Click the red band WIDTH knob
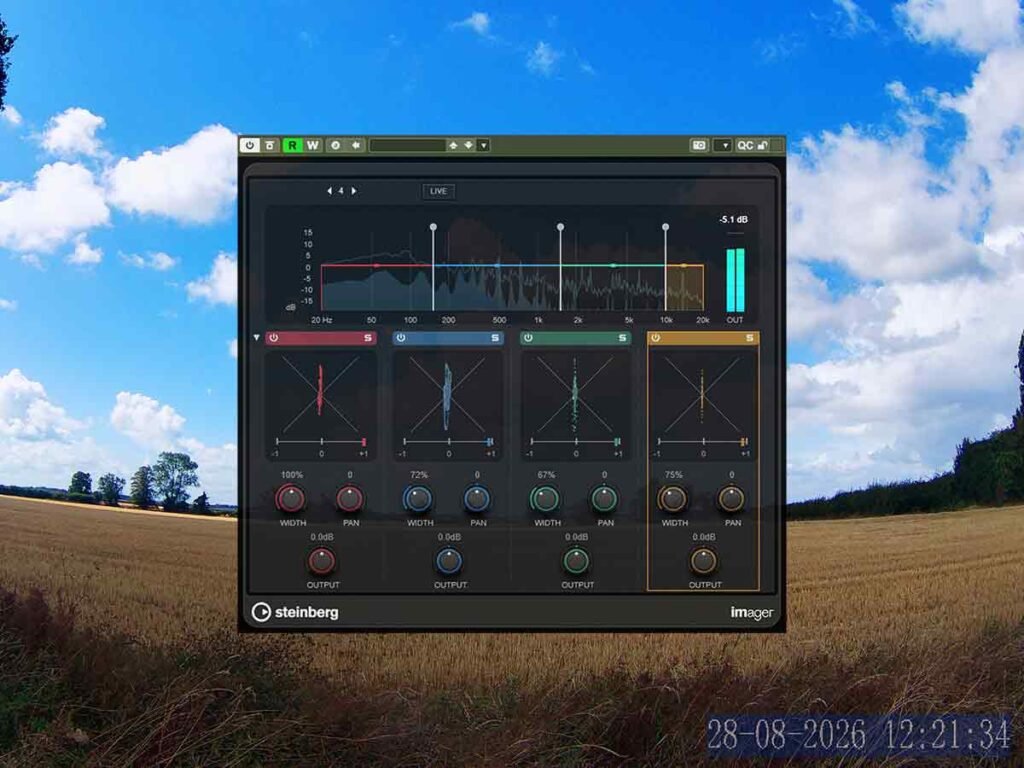Image resolution: width=1024 pixels, height=768 pixels. click(x=291, y=498)
